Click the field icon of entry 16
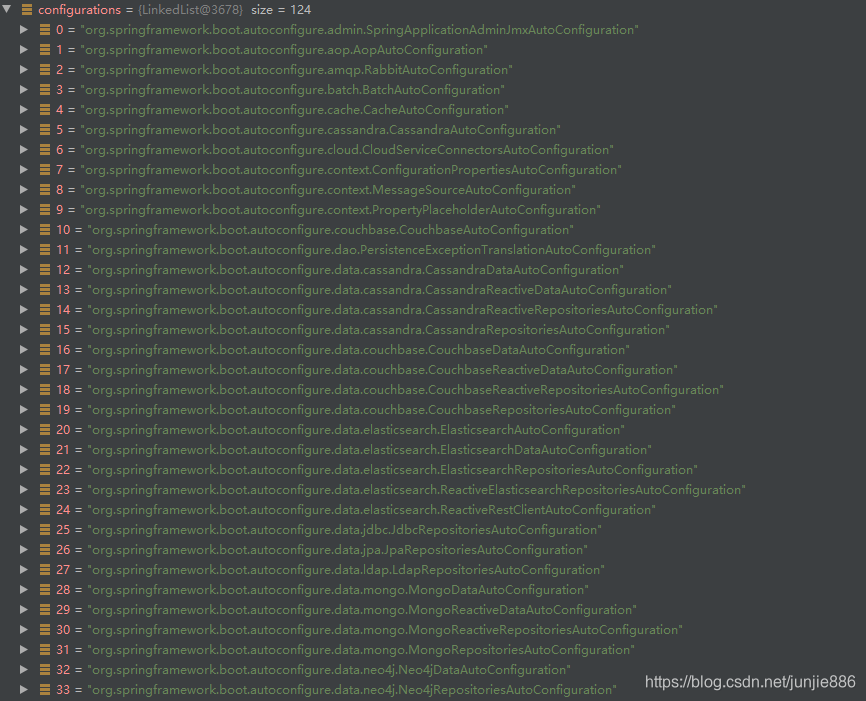This screenshot has width=866, height=701. click(x=45, y=350)
